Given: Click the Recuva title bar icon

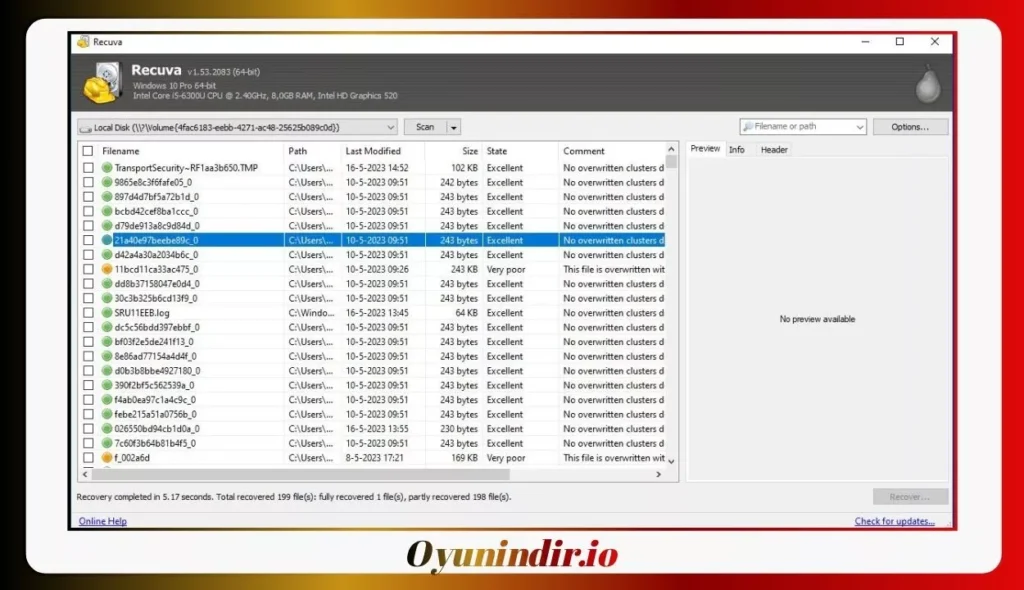Looking at the screenshot, I should click(83, 42).
